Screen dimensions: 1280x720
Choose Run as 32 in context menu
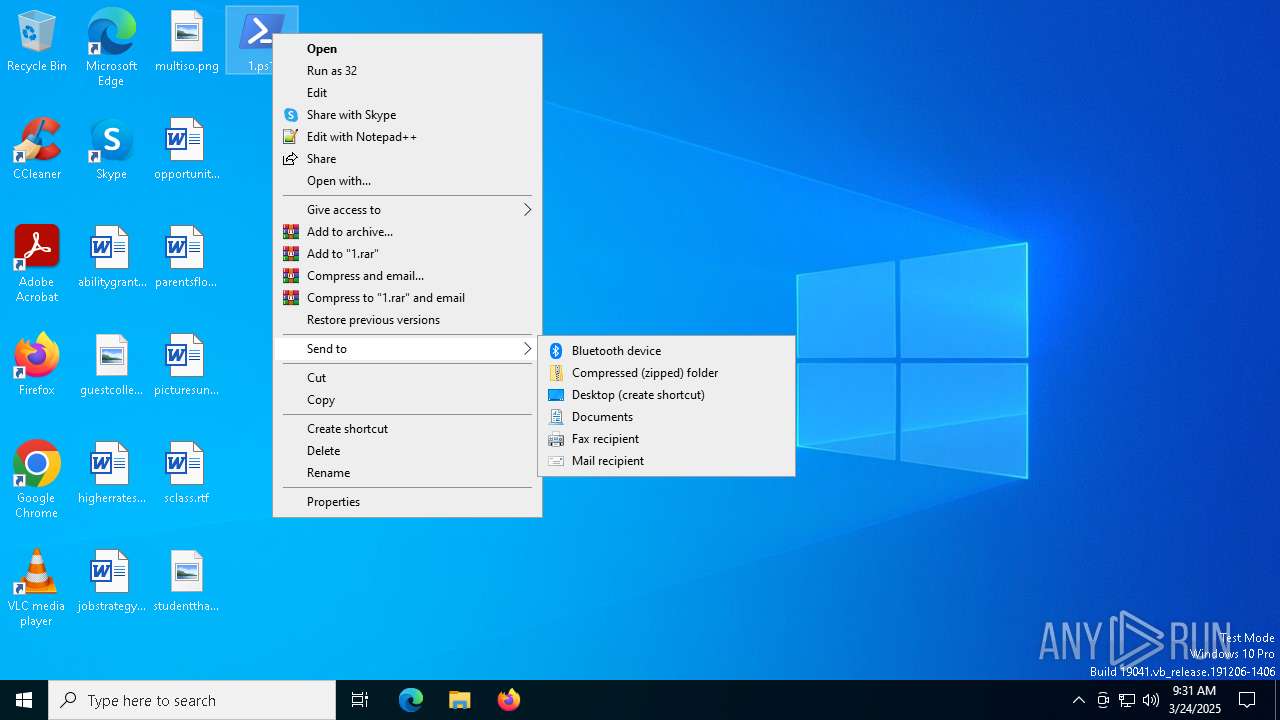(x=408, y=71)
